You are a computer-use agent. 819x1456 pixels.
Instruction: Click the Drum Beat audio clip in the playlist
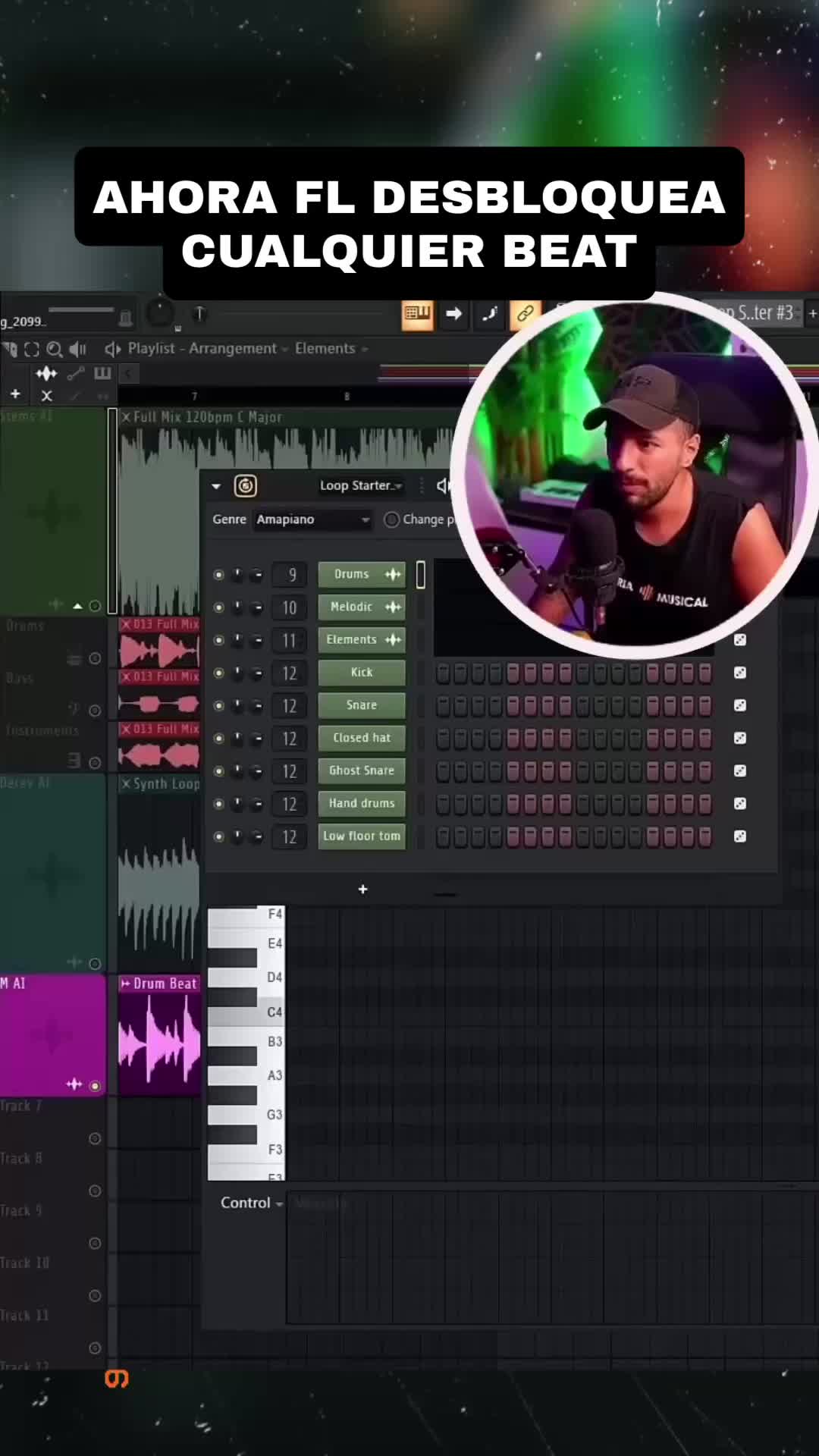[x=159, y=1035]
